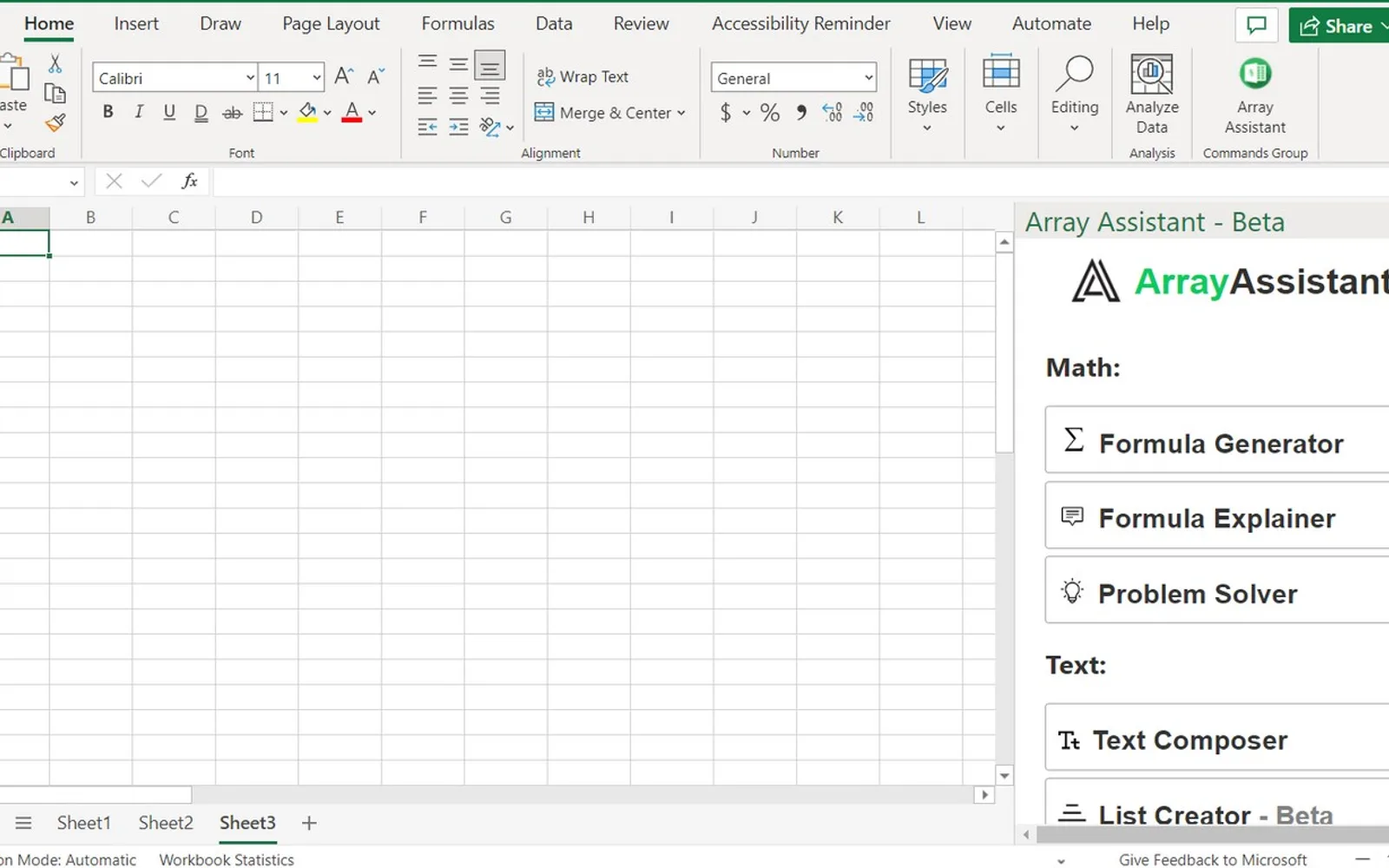Apply percent style format

769,113
